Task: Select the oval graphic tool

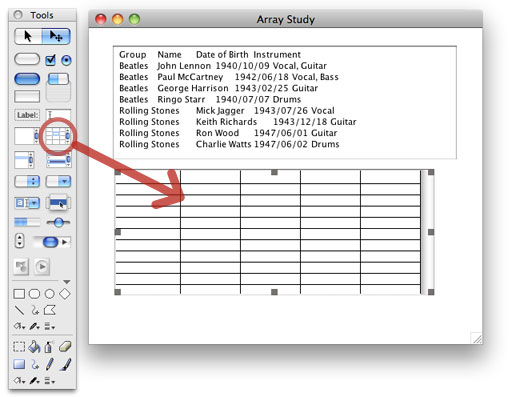Action: [x=50, y=294]
